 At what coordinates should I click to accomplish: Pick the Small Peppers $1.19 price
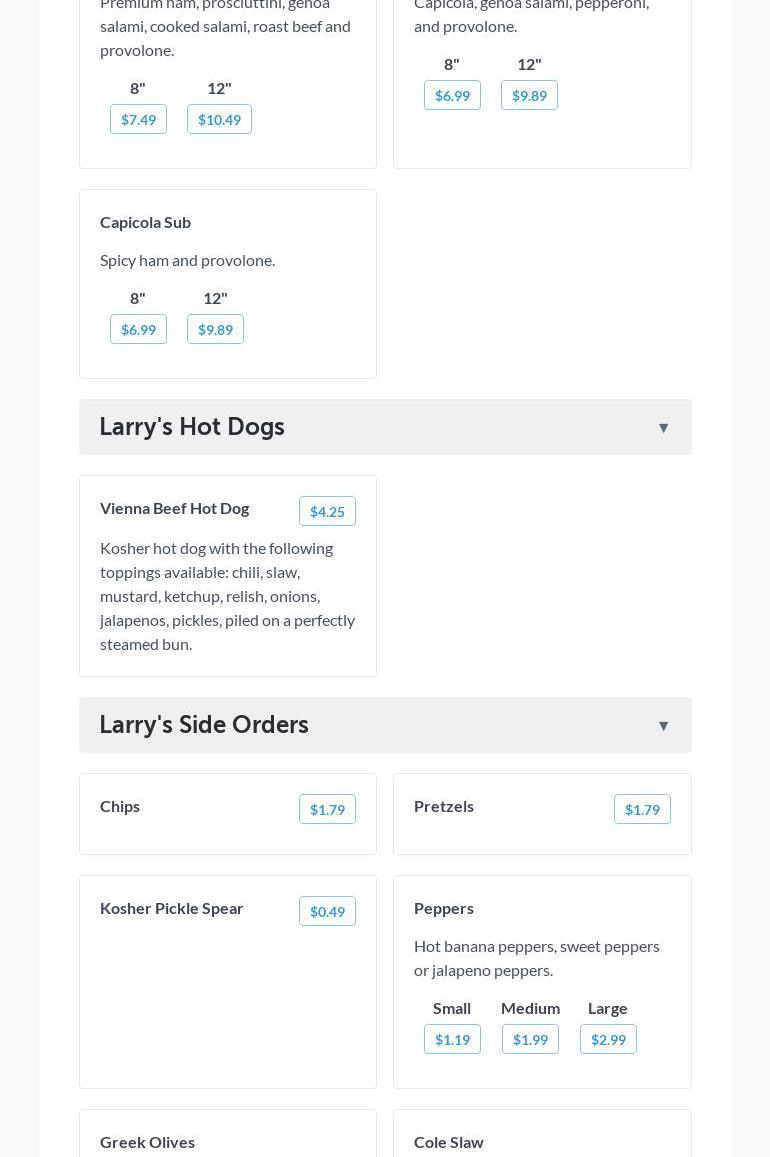pyautogui.click(x=452, y=1039)
